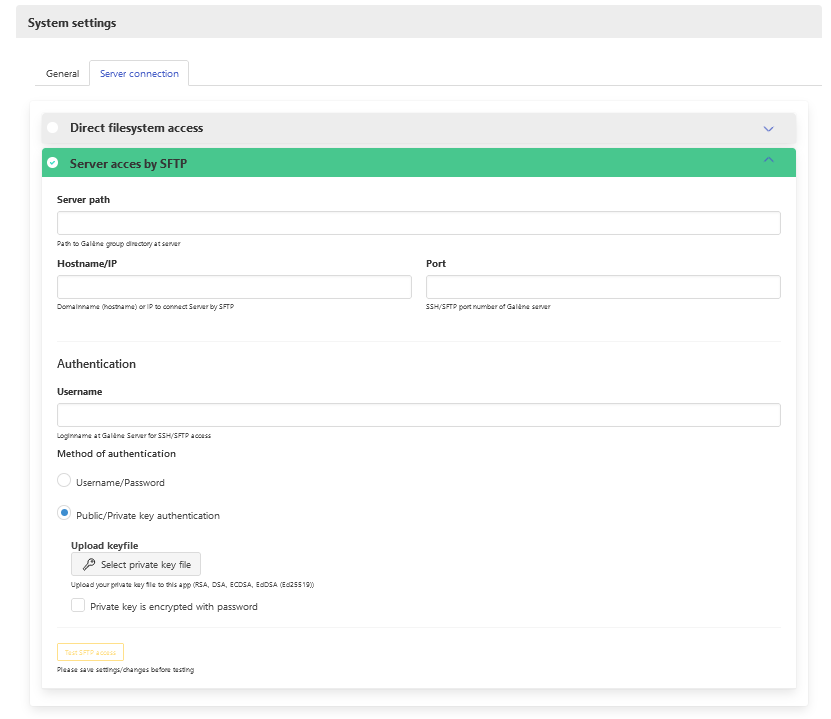
Task: Collapse Server acces by SFTP chevron
Action: tap(768, 159)
